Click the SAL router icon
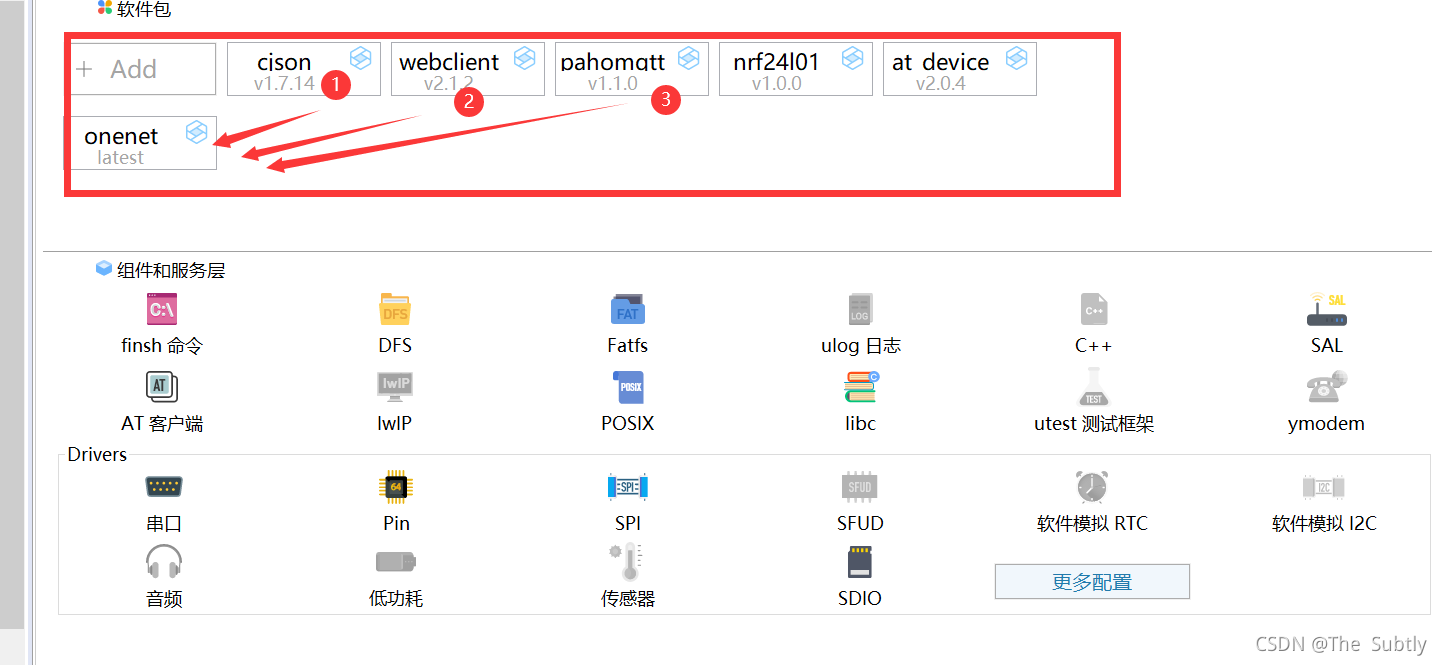This screenshot has height=665, width=1442. coord(1327,310)
